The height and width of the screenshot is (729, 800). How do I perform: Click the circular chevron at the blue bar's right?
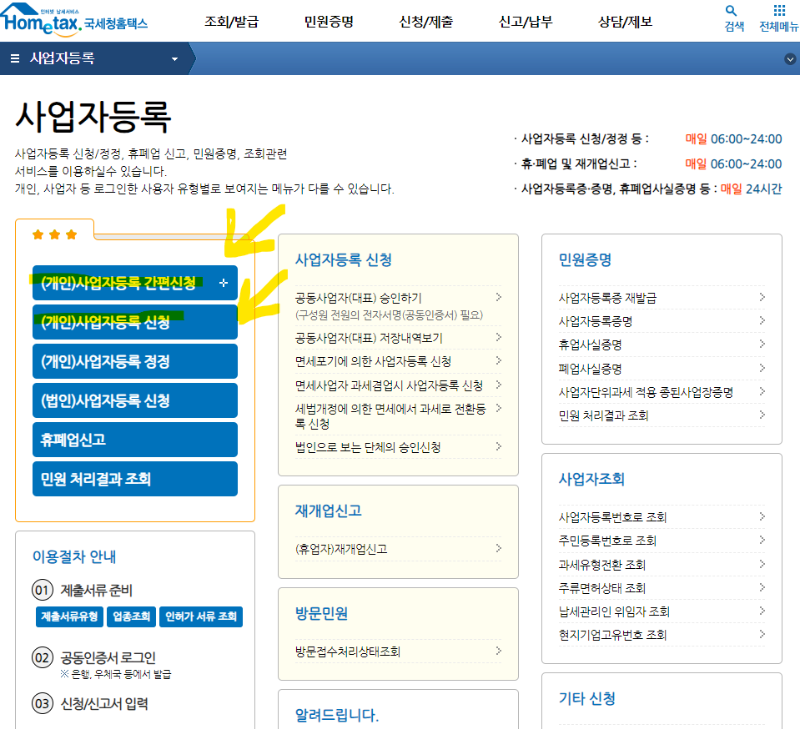pos(789,58)
